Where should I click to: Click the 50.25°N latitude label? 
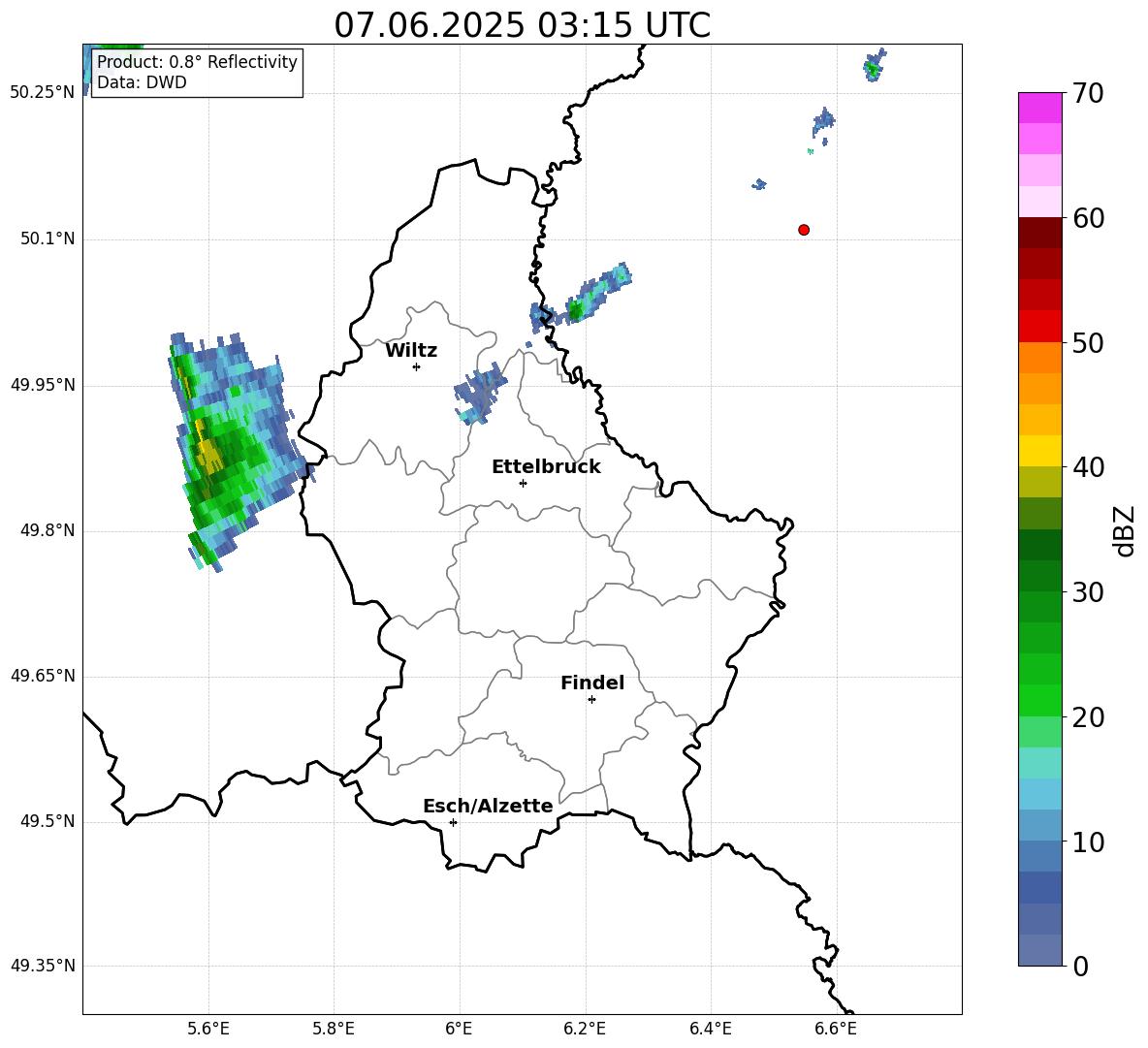(43, 93)
